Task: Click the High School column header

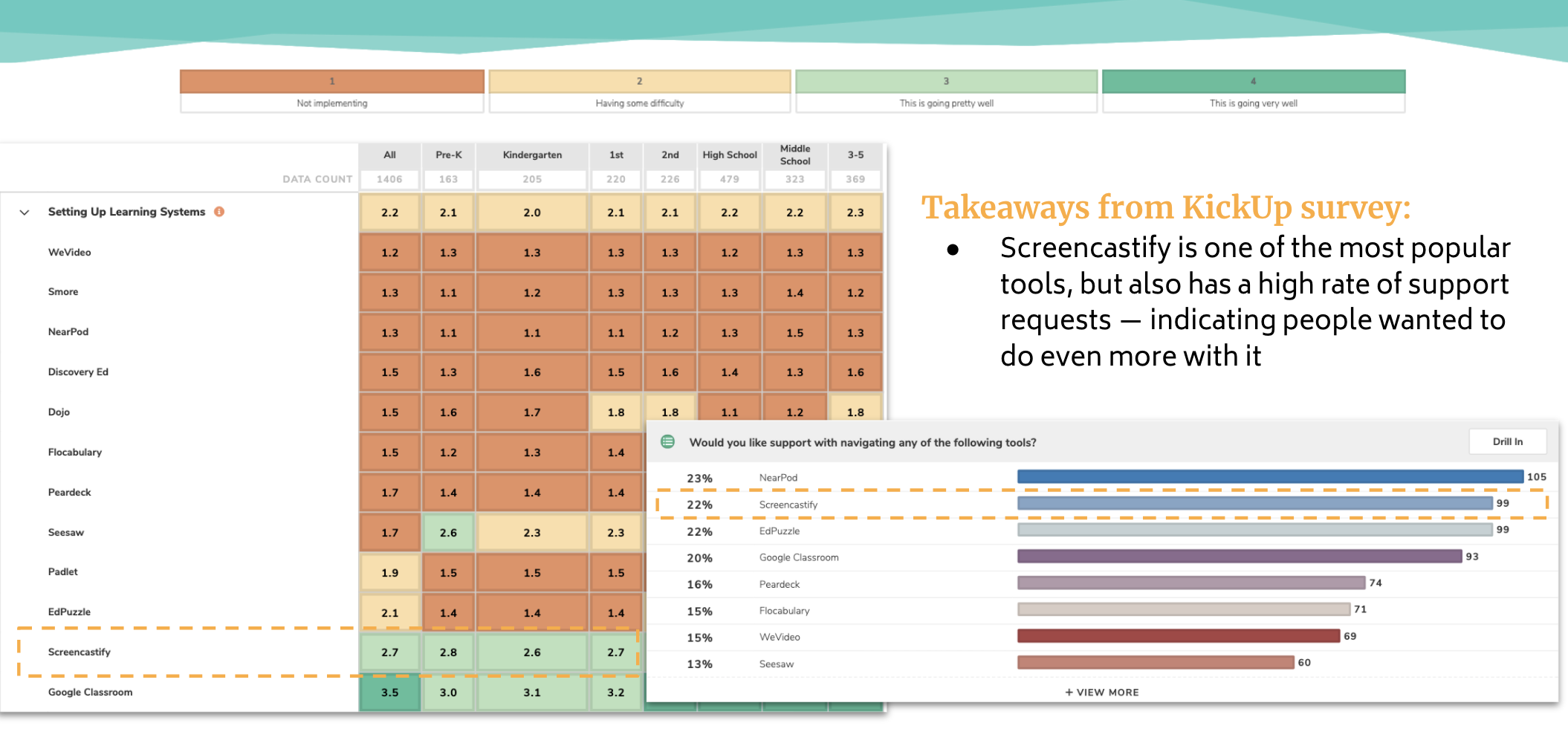Action: (730, 155)
